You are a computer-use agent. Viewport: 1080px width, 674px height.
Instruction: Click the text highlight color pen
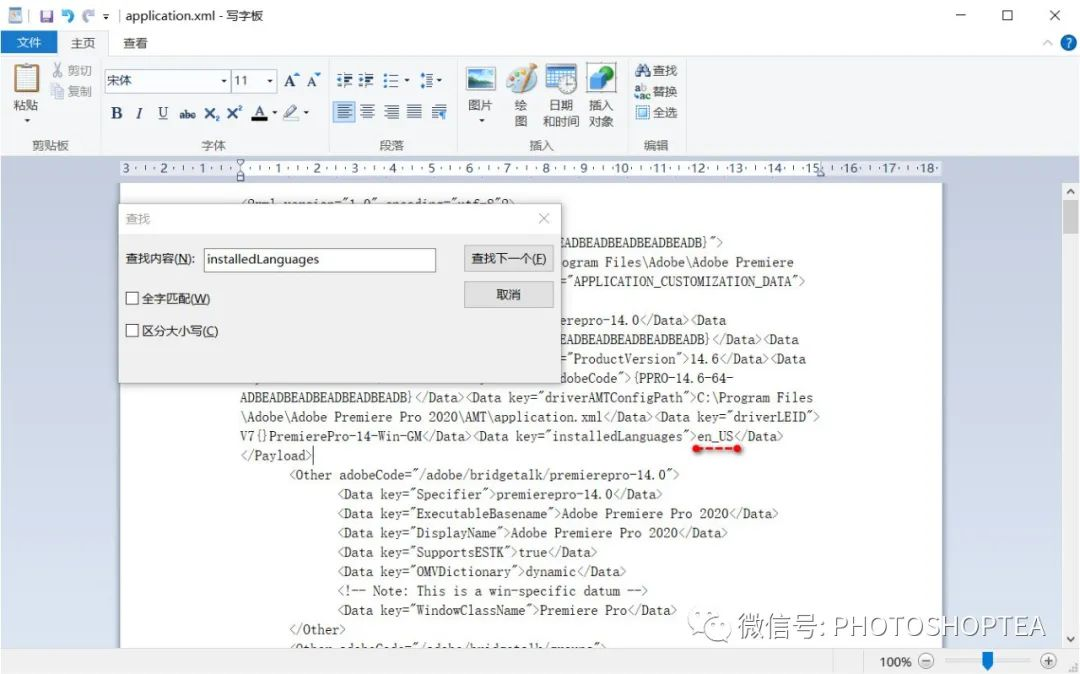[291, 113]
